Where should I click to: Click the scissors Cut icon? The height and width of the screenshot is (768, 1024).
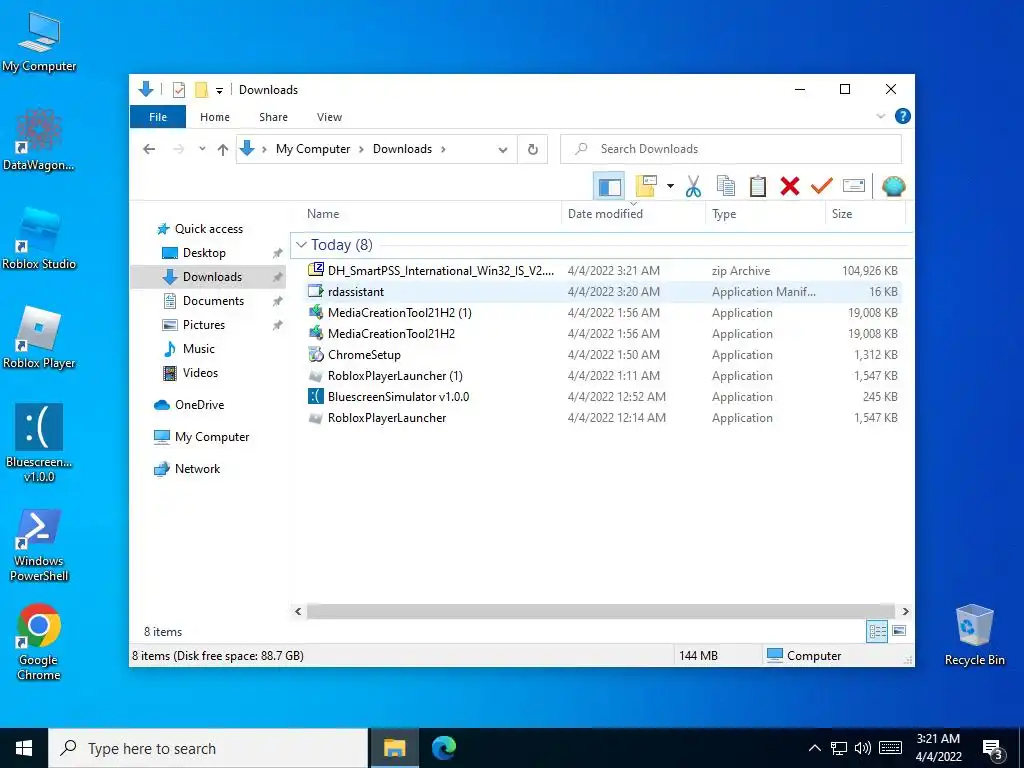693,187
